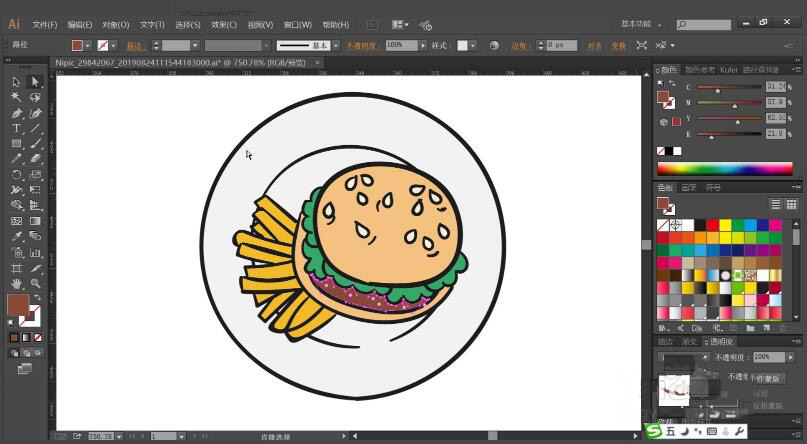
Task: Open the 文件(F) menu
Action: point(45,25)
